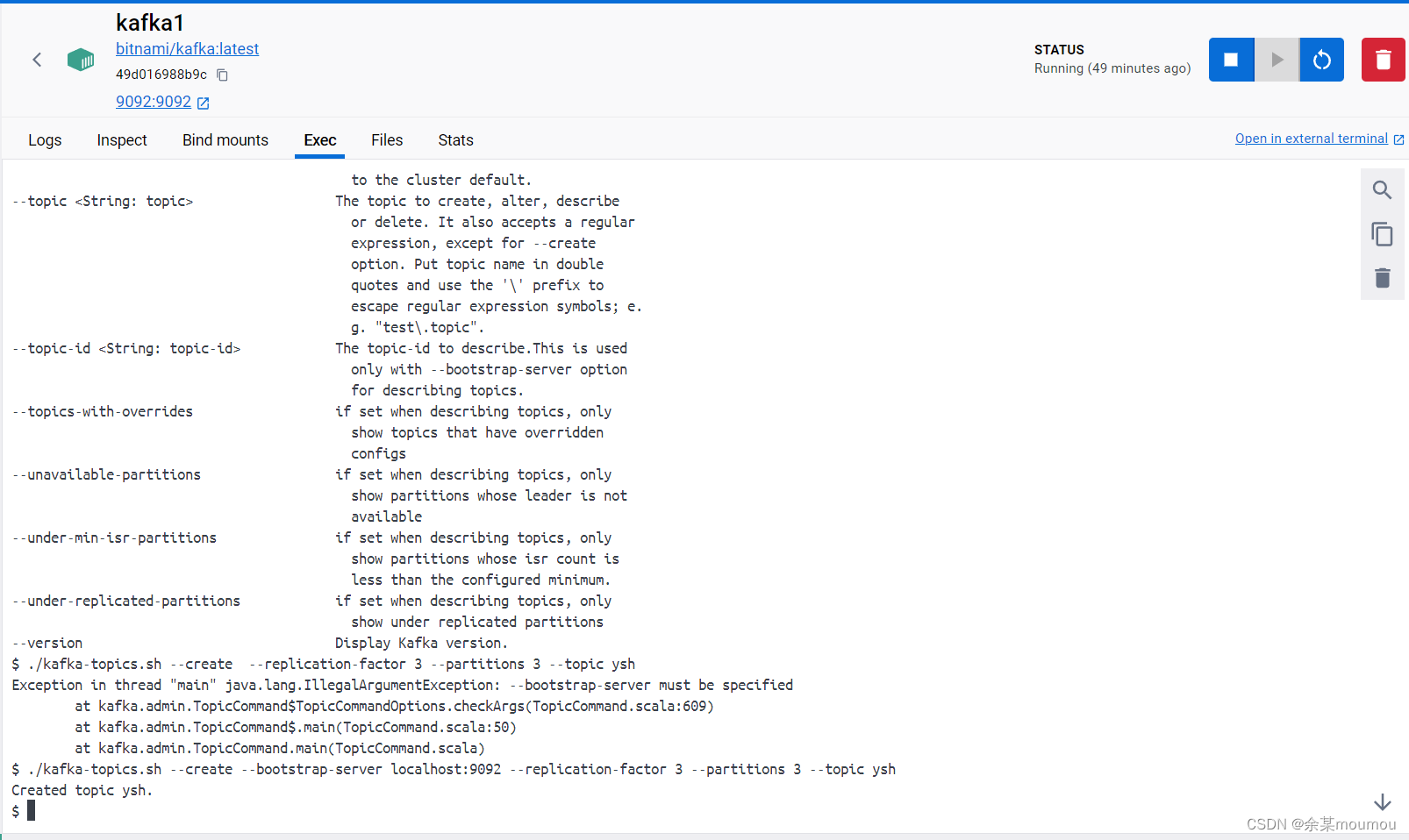Click the container ID text 49d016988b9c
The image size is (1409, 840).
pos(161,75)
